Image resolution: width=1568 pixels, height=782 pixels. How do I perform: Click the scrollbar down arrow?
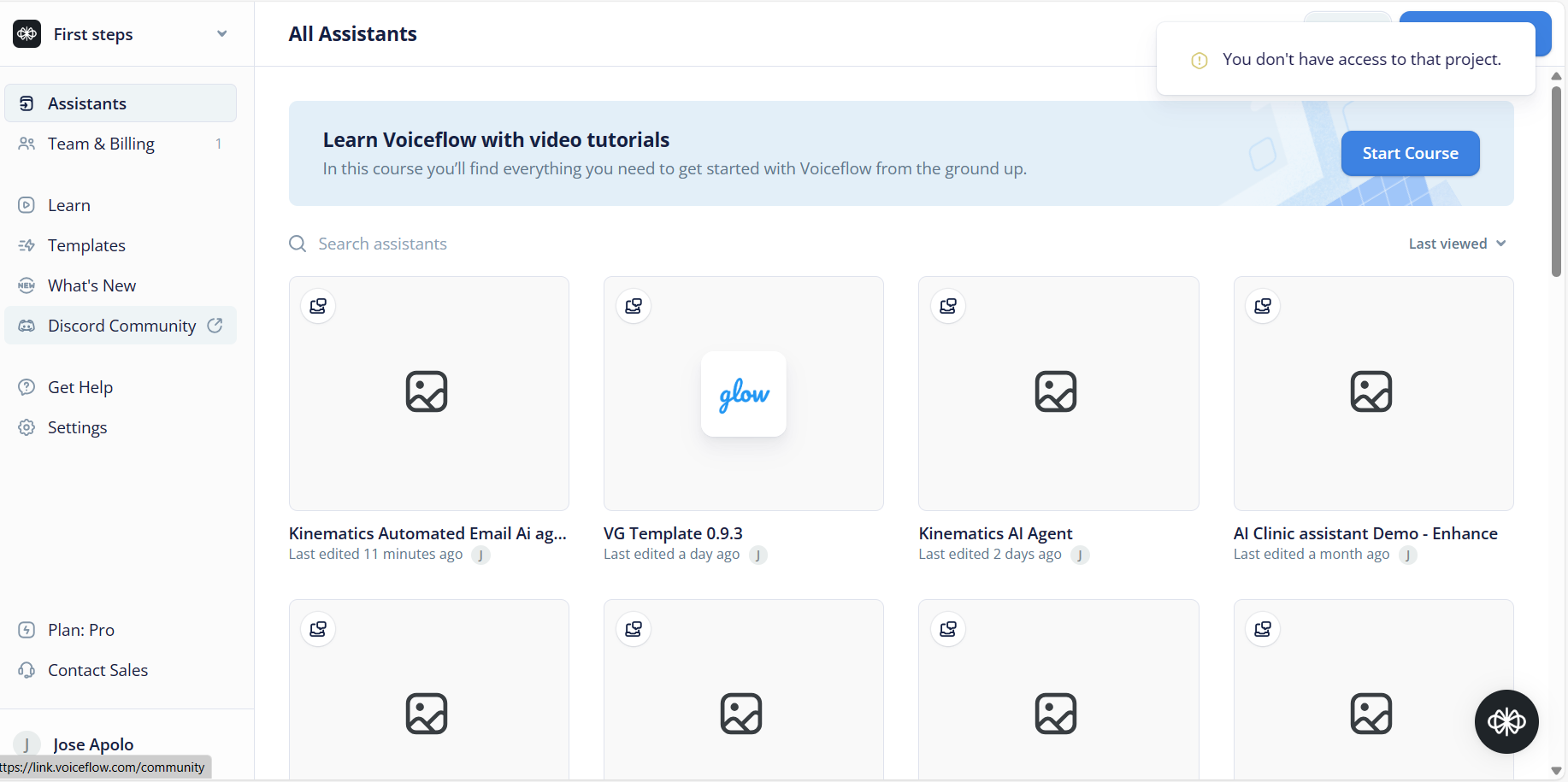[1556, 771]
